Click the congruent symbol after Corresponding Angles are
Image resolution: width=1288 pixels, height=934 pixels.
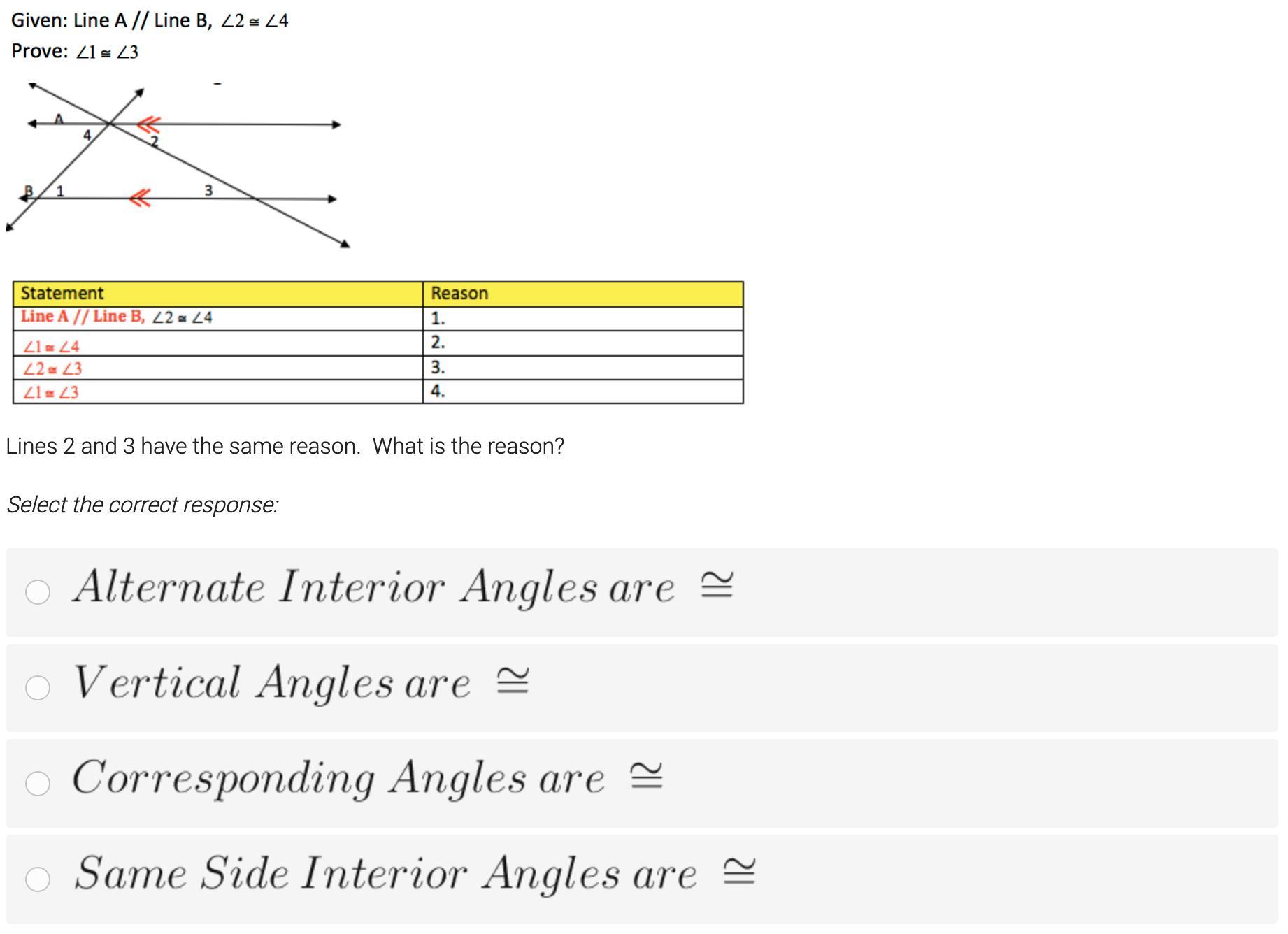[646, 777]
